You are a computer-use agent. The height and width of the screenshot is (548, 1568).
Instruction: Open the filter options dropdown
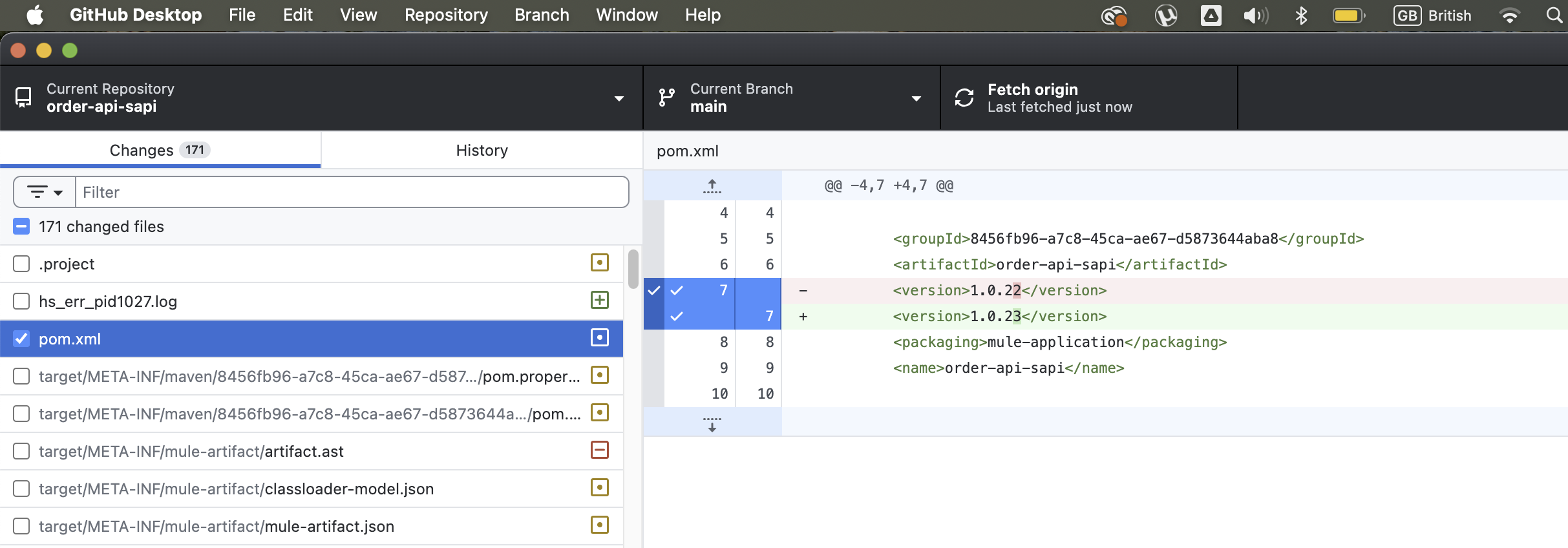[x=45, y=192]
